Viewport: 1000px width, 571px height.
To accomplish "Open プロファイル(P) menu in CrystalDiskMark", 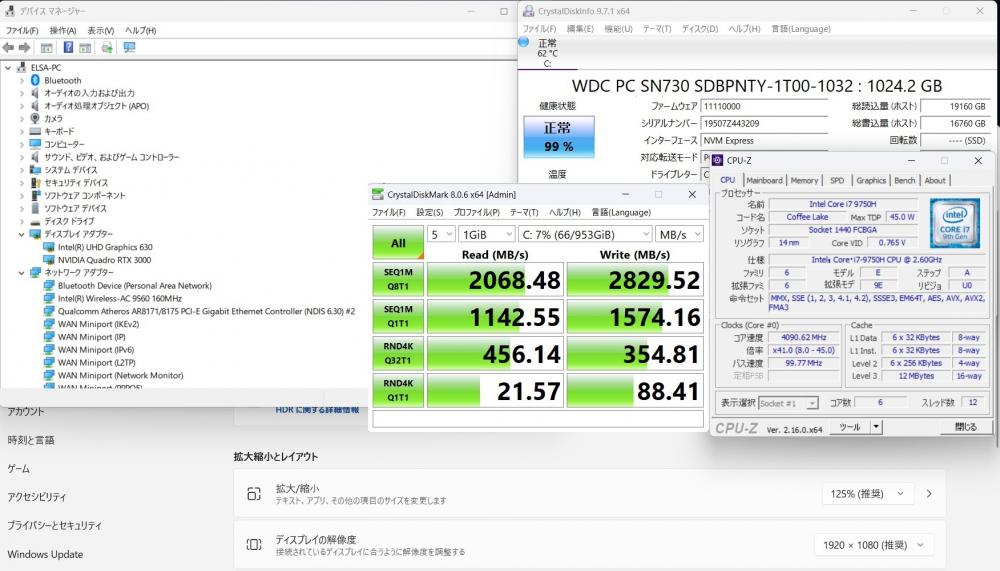I will click(x=476, y=212).
